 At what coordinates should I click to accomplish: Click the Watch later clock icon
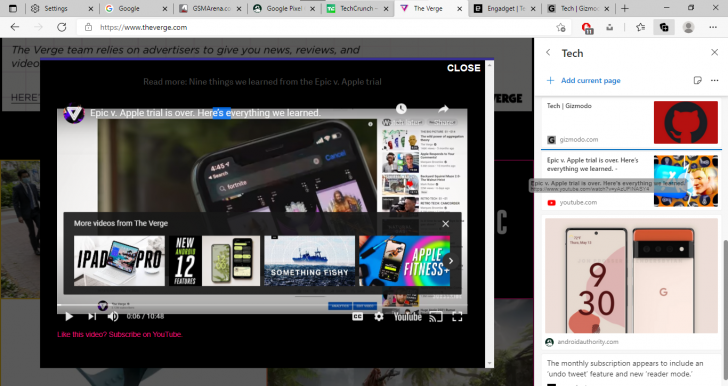click(401, 109)
